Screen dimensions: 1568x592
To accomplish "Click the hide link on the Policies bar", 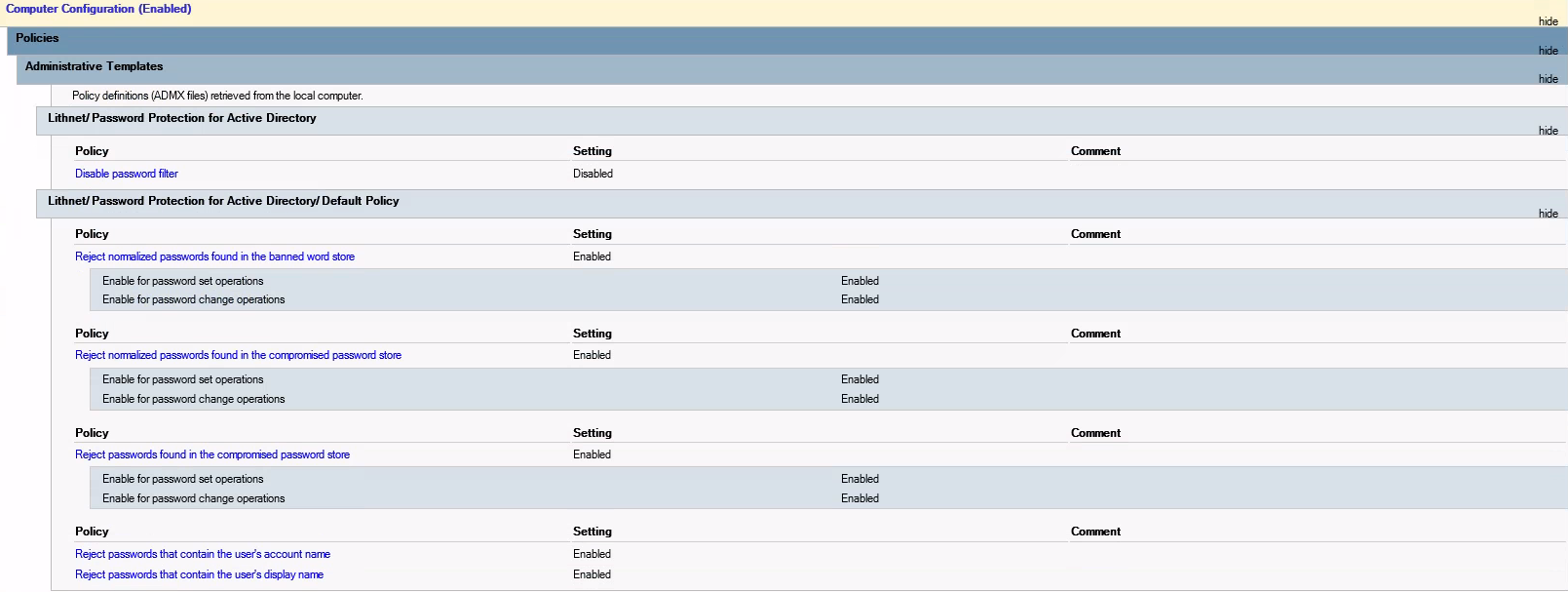I will (1548, 51).
